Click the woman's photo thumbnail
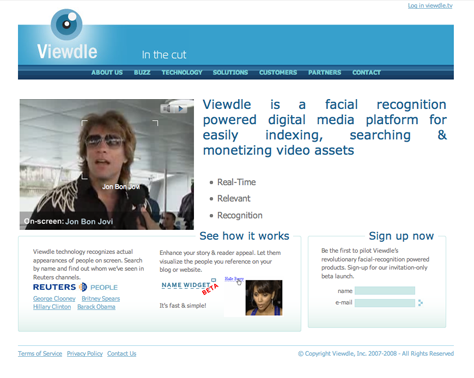474x378 pixels. (x=264, y=298)
